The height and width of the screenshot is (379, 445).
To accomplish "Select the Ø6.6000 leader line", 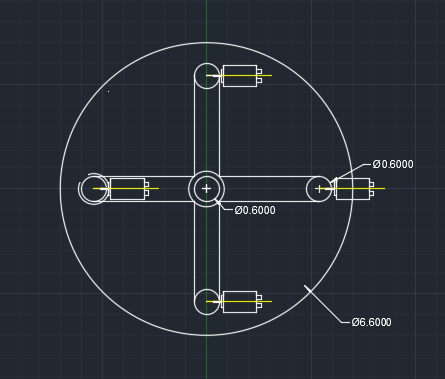I will click(325, 305).
